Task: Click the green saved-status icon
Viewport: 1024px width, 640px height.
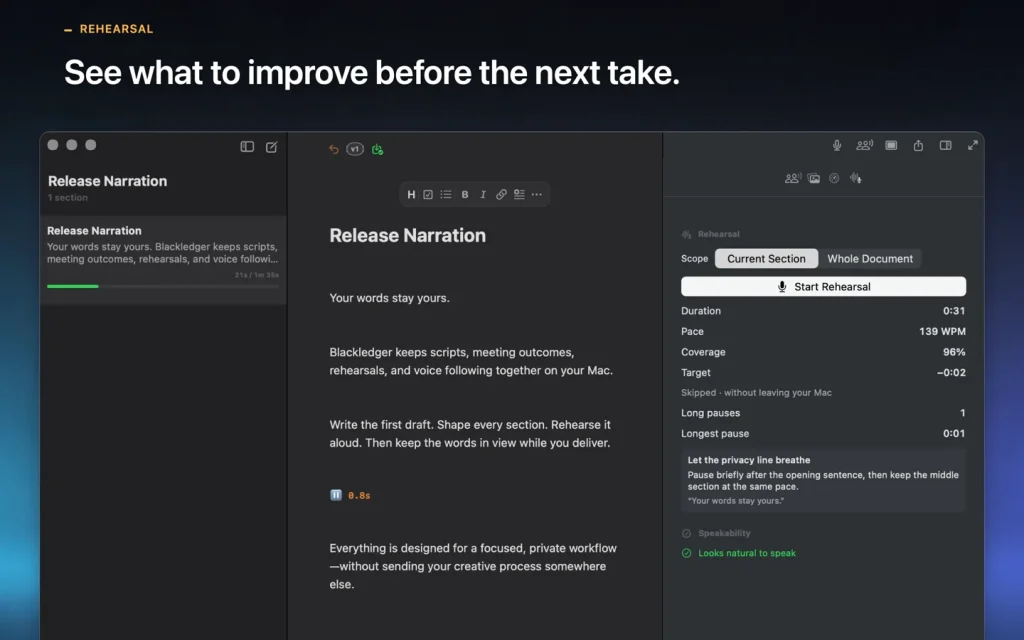Action: pyautogui.click(x=377, y=150)
